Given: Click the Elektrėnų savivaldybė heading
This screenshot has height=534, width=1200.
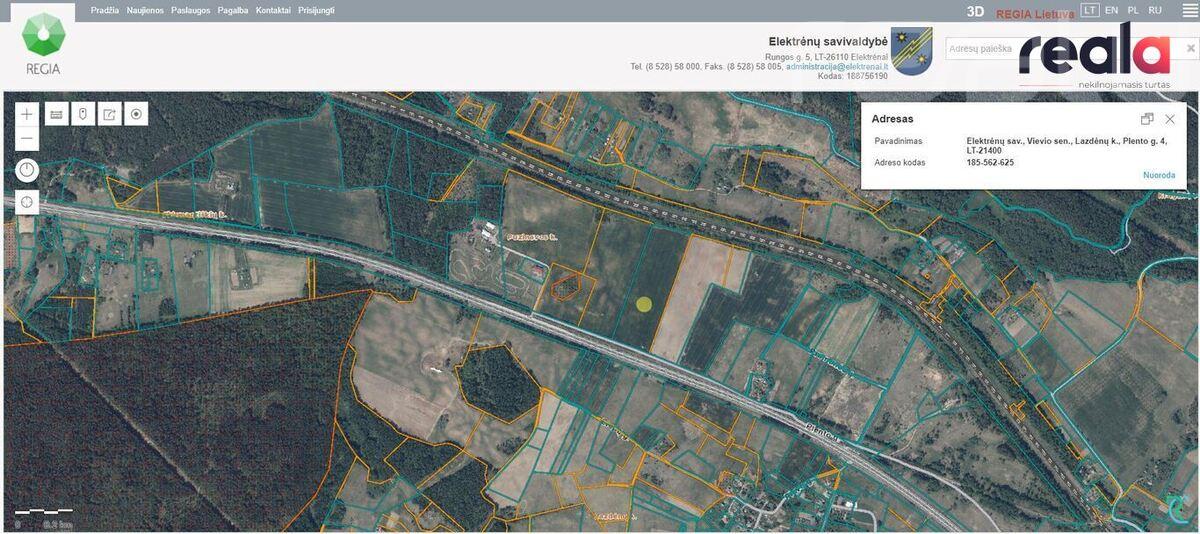Looking at the screenshot, I should point(828,41).
